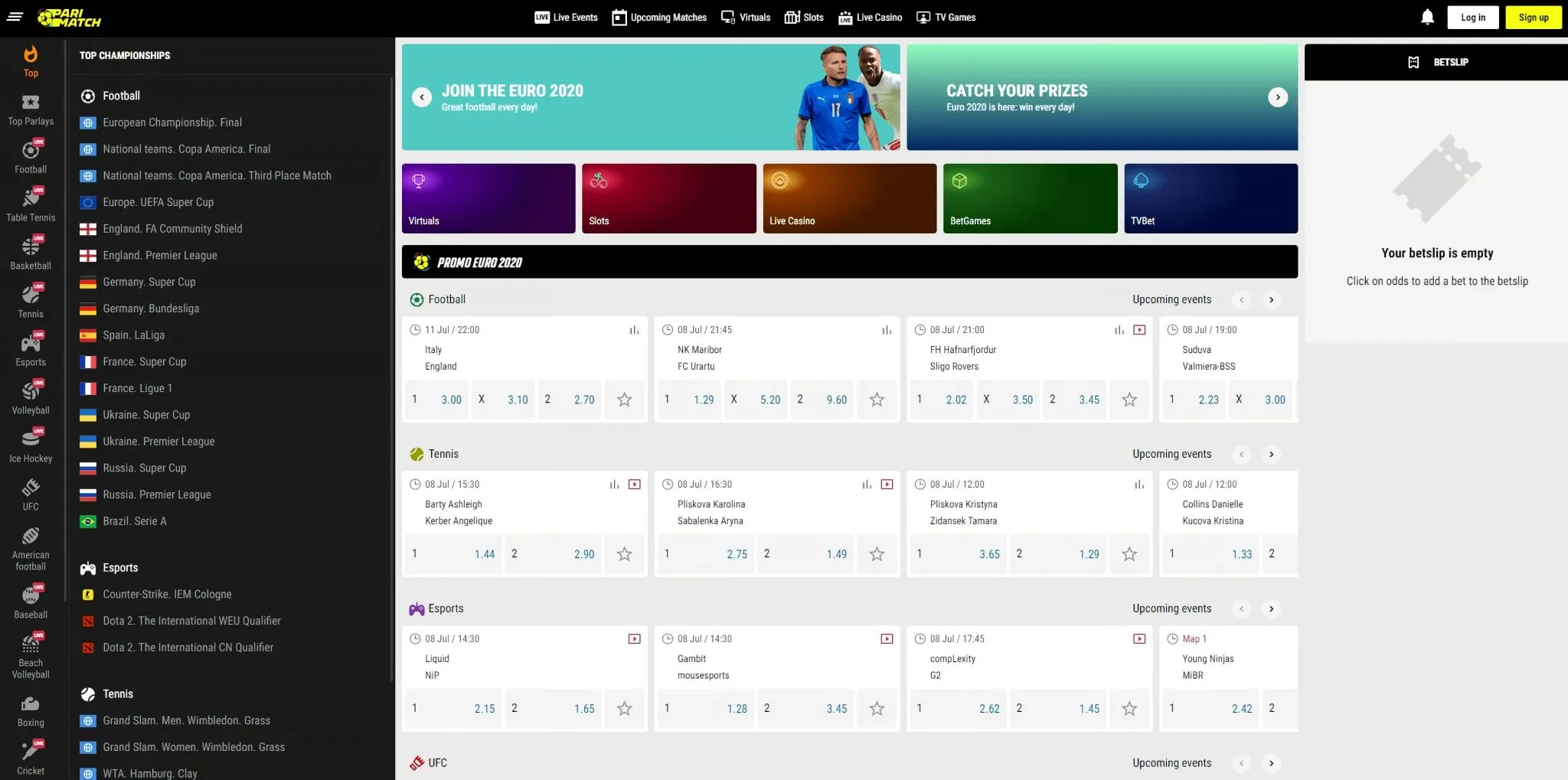
Task: Click the previous arrow on the Euro 2020 banner
Action: coord(421,97)
